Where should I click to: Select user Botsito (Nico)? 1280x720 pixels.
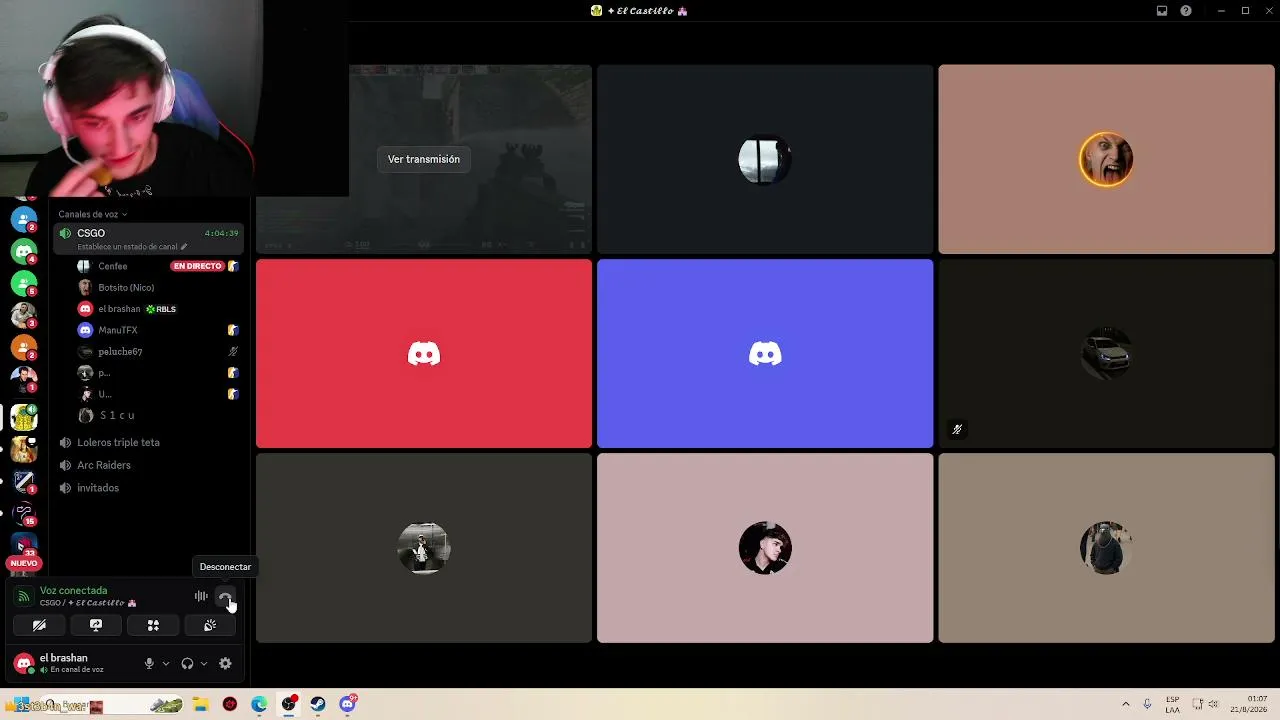coord(125,288)
